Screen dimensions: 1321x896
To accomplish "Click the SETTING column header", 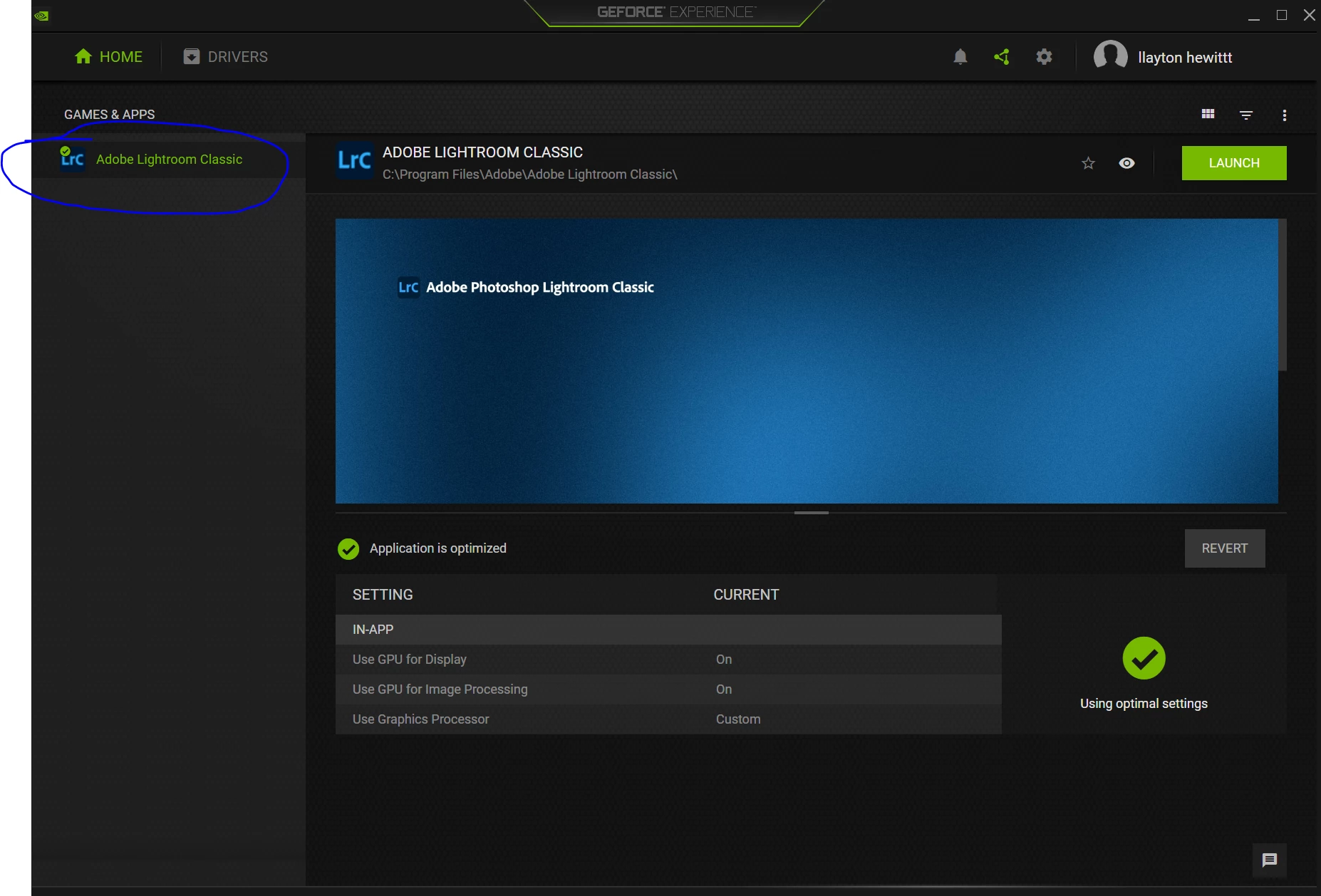I will (383, 595).
